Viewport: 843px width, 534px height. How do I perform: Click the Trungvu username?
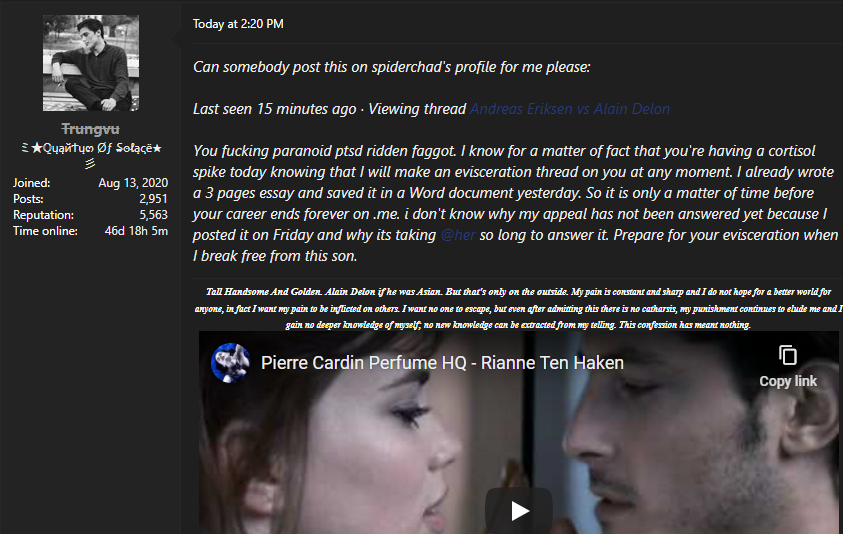click(90, 129)
